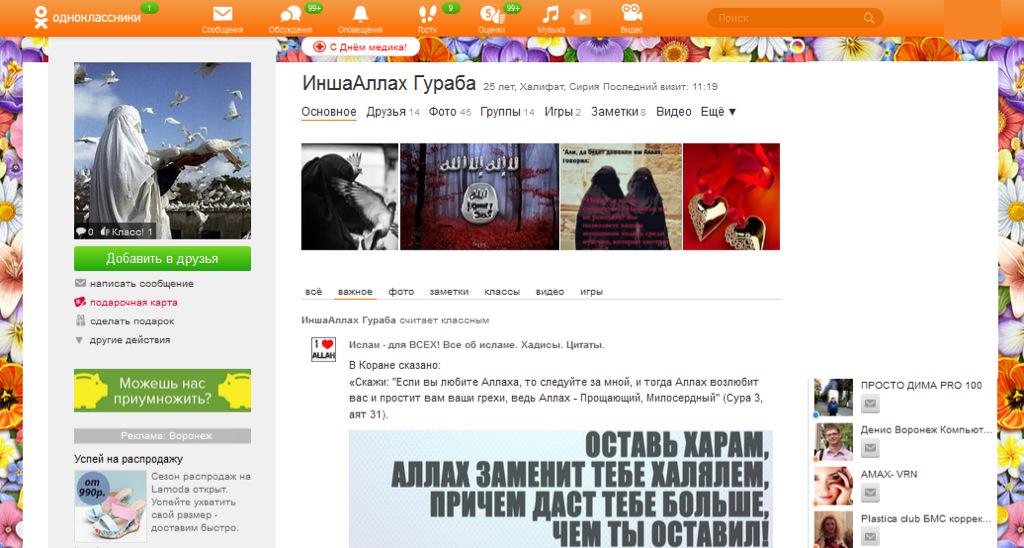This screenshot has height=548, width=1024.
Task: Select видео feed filter
Action: pyautogui.click(x=550, y=292)
